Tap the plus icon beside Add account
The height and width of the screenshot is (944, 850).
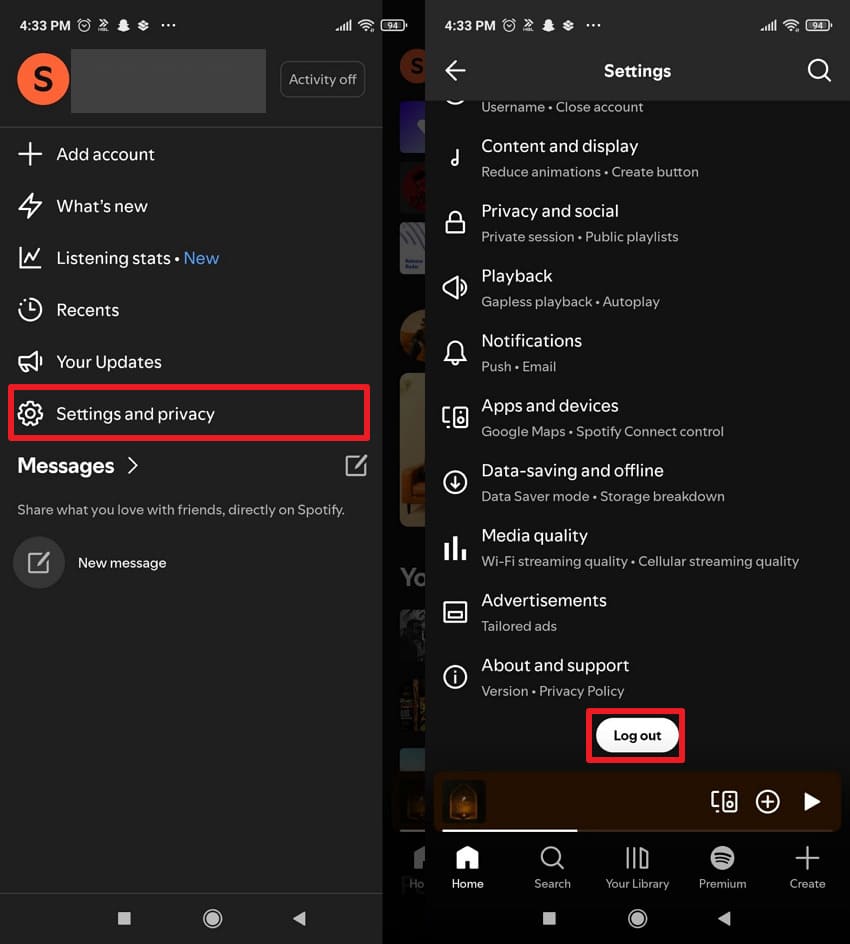(30, 154)
